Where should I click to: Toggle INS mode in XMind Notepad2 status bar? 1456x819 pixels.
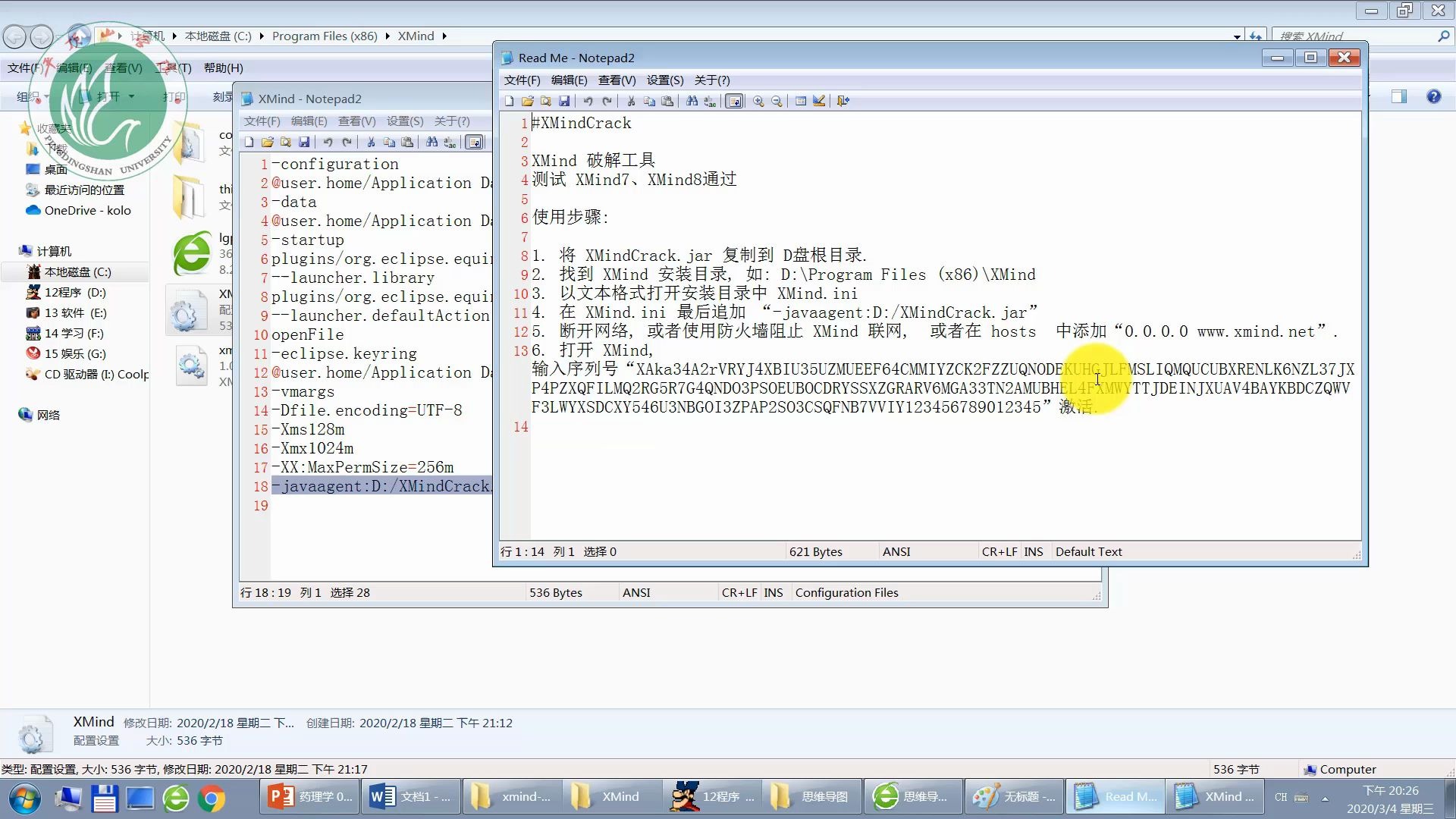coord(773,592)
